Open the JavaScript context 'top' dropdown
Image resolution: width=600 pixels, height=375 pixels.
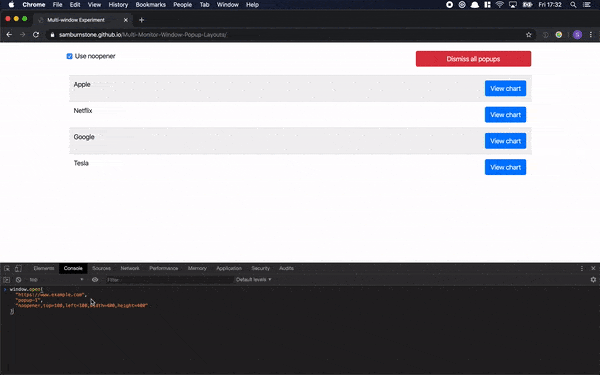coord(56,280)
